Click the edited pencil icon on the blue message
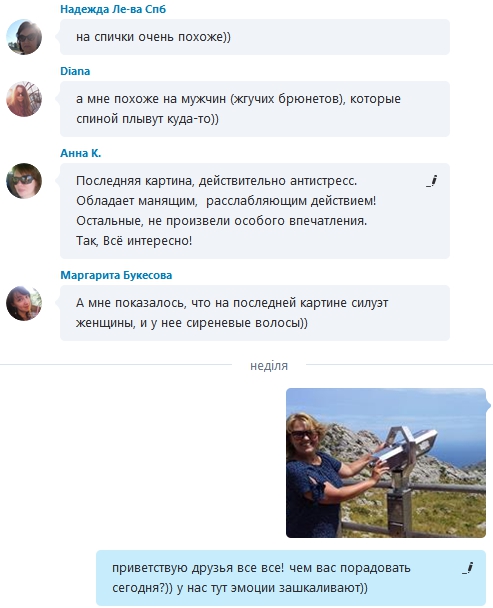Viewport: 493px width, 608px height. pos(468,568)
